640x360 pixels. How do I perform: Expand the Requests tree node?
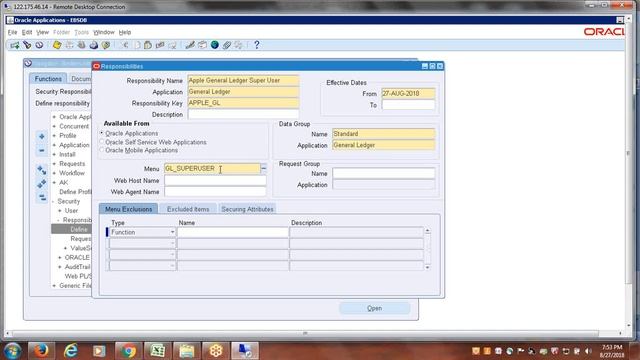(54, 164)
